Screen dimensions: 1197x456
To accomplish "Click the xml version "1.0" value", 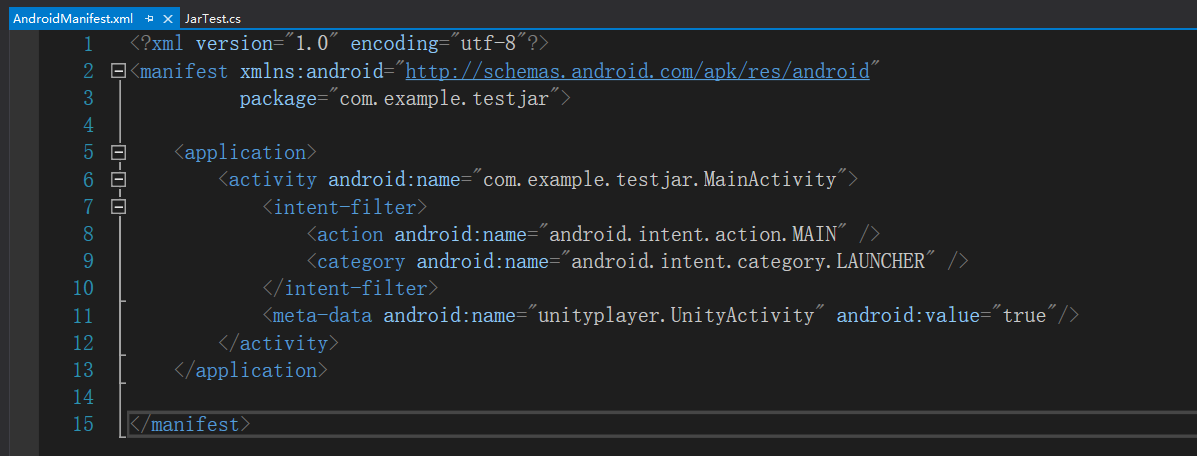I will 311,44.
